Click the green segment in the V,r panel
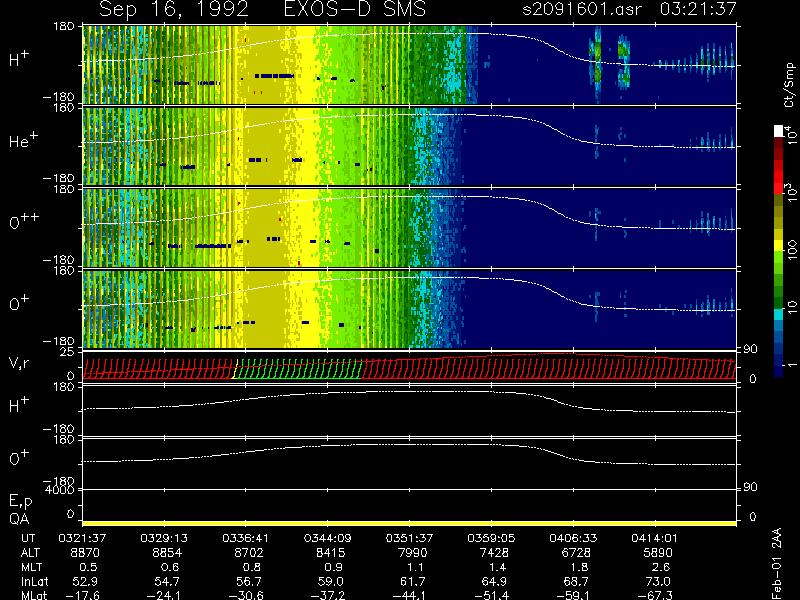The image size is (800, 600). point(297,368)
